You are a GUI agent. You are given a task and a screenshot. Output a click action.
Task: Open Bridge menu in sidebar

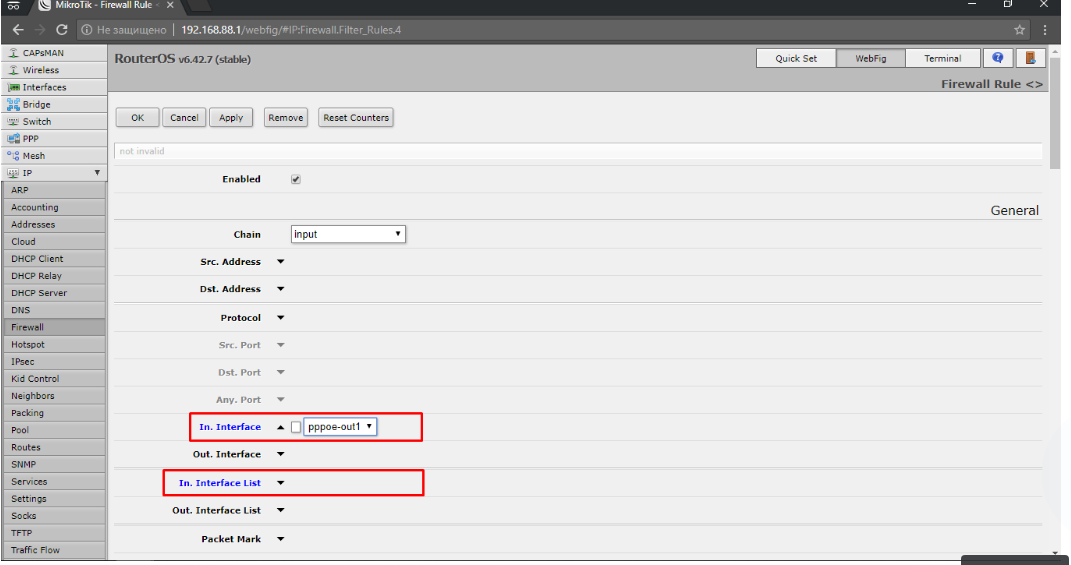click(54, 104)
